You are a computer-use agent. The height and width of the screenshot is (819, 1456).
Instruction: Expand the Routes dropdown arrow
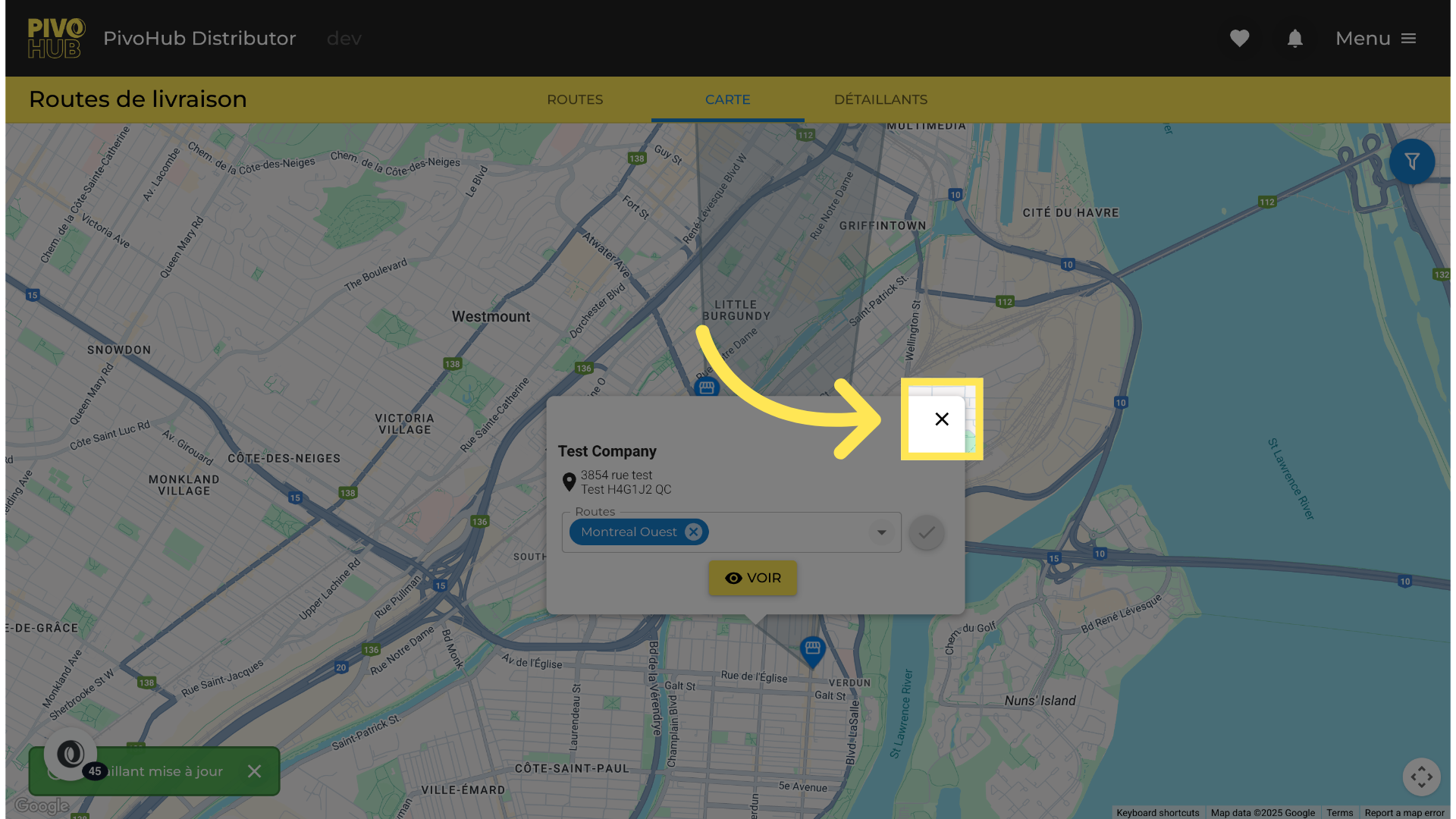coord(881,532)
